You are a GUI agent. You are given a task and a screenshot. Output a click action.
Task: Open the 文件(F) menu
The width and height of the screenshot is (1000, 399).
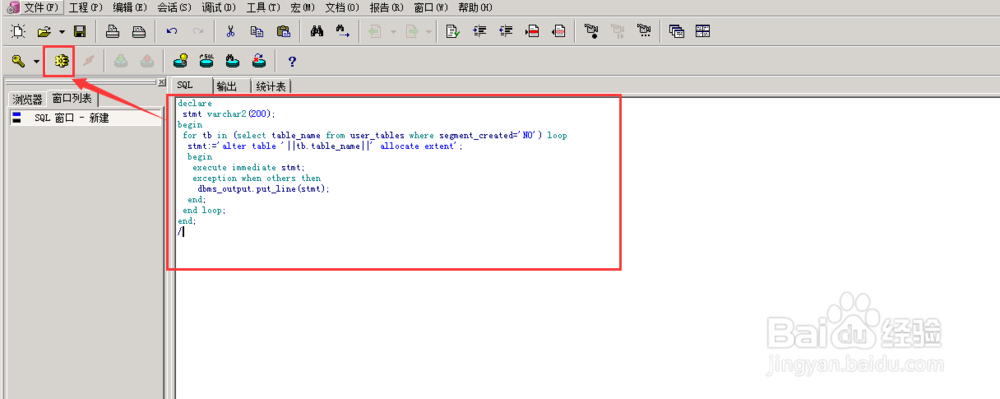click(41, 8)
